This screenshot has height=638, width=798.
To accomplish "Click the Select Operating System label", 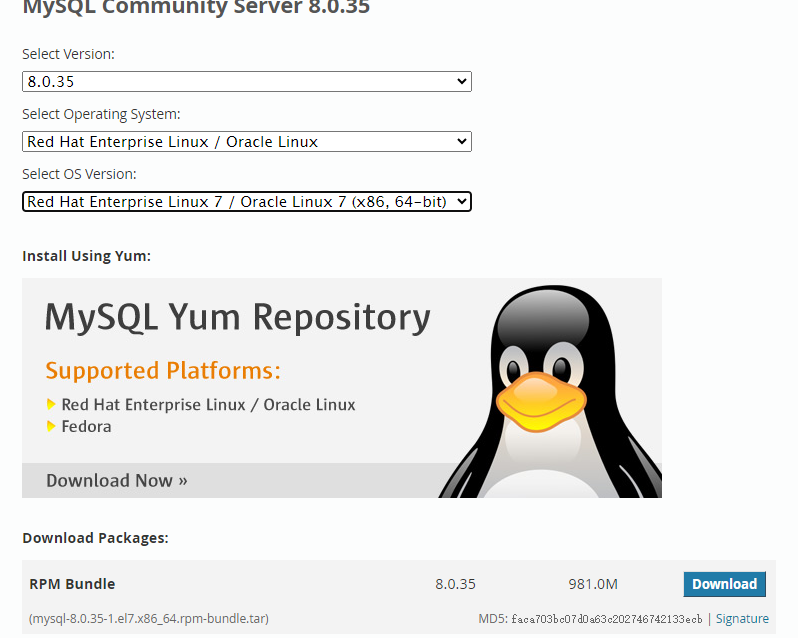I will 101,114.
